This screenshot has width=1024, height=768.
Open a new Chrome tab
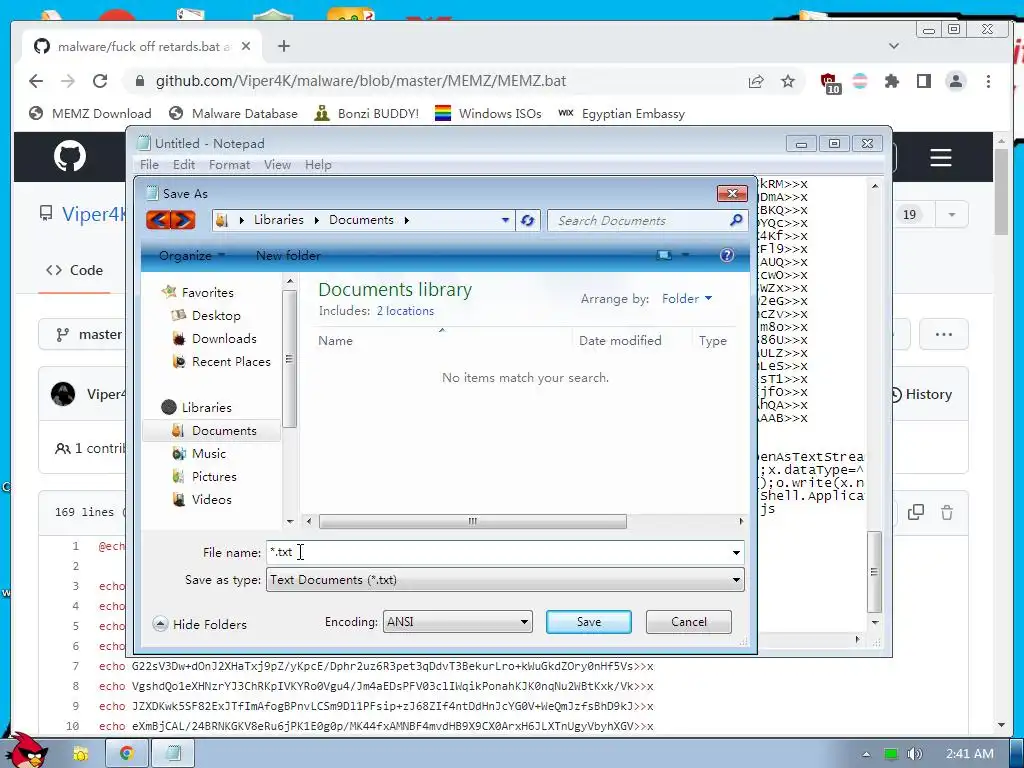click(283, 46)
